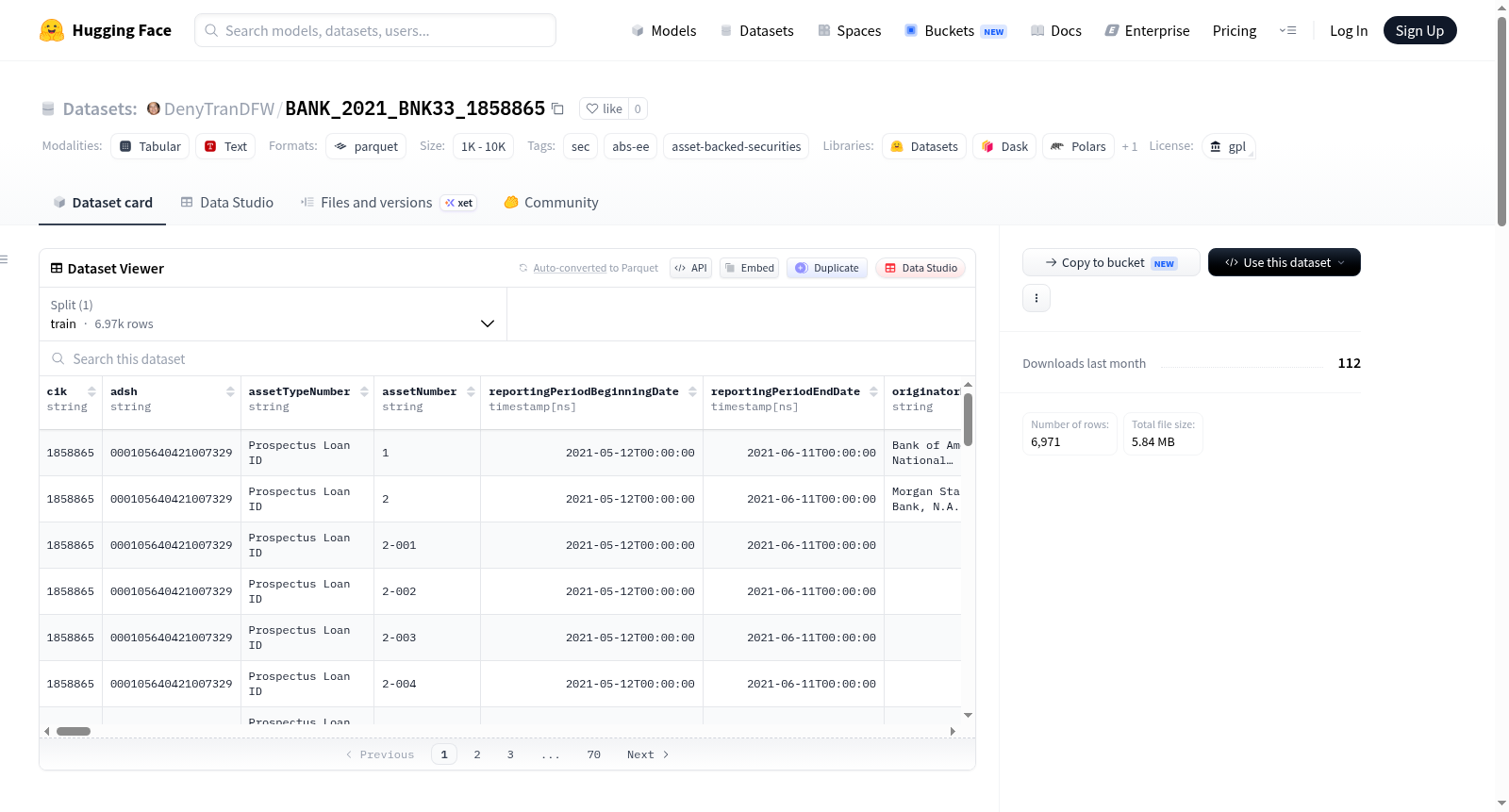Click the table horizontal scrollbar thumb
Image resolution: width=1509 pixels, height=812 pixels.
(x=74, y=731)
